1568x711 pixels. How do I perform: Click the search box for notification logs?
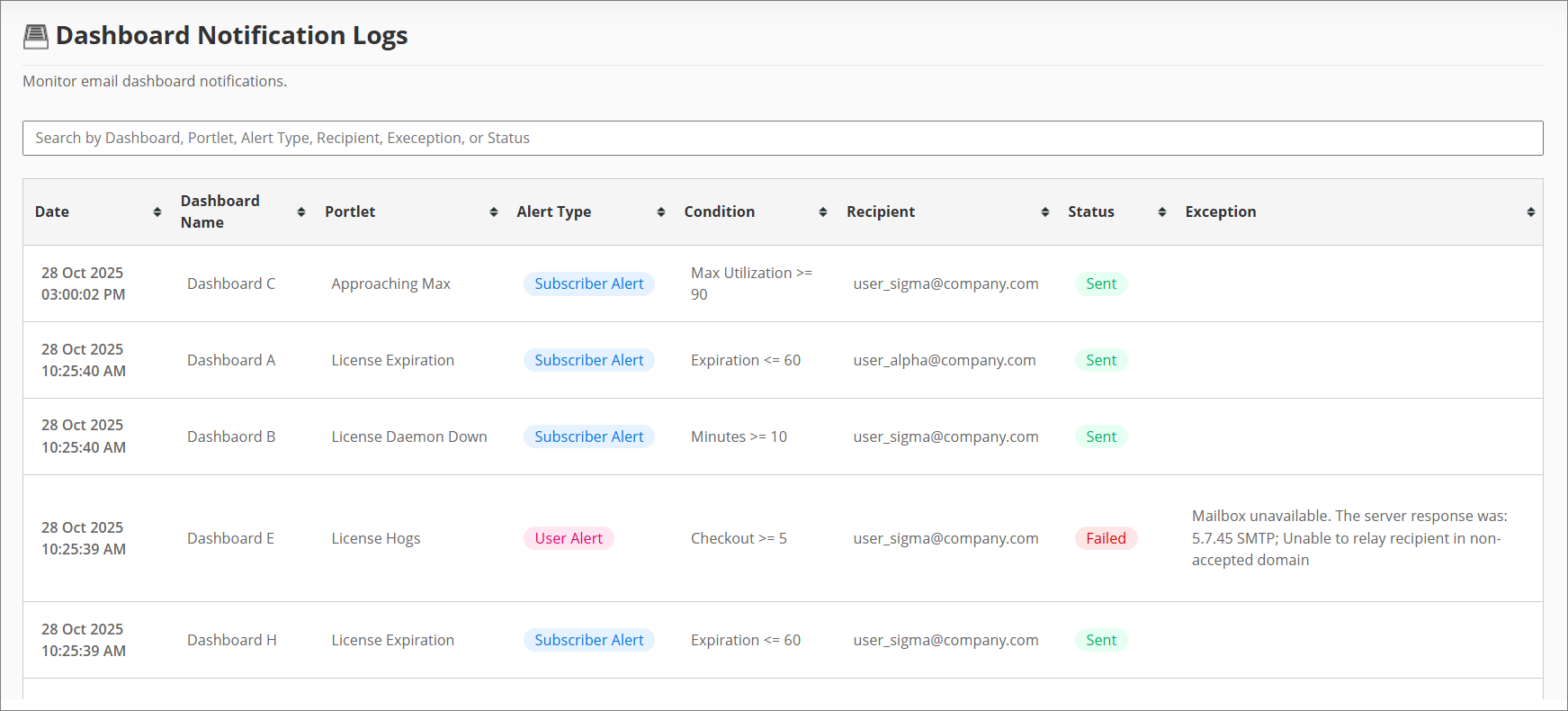[783, 138]
